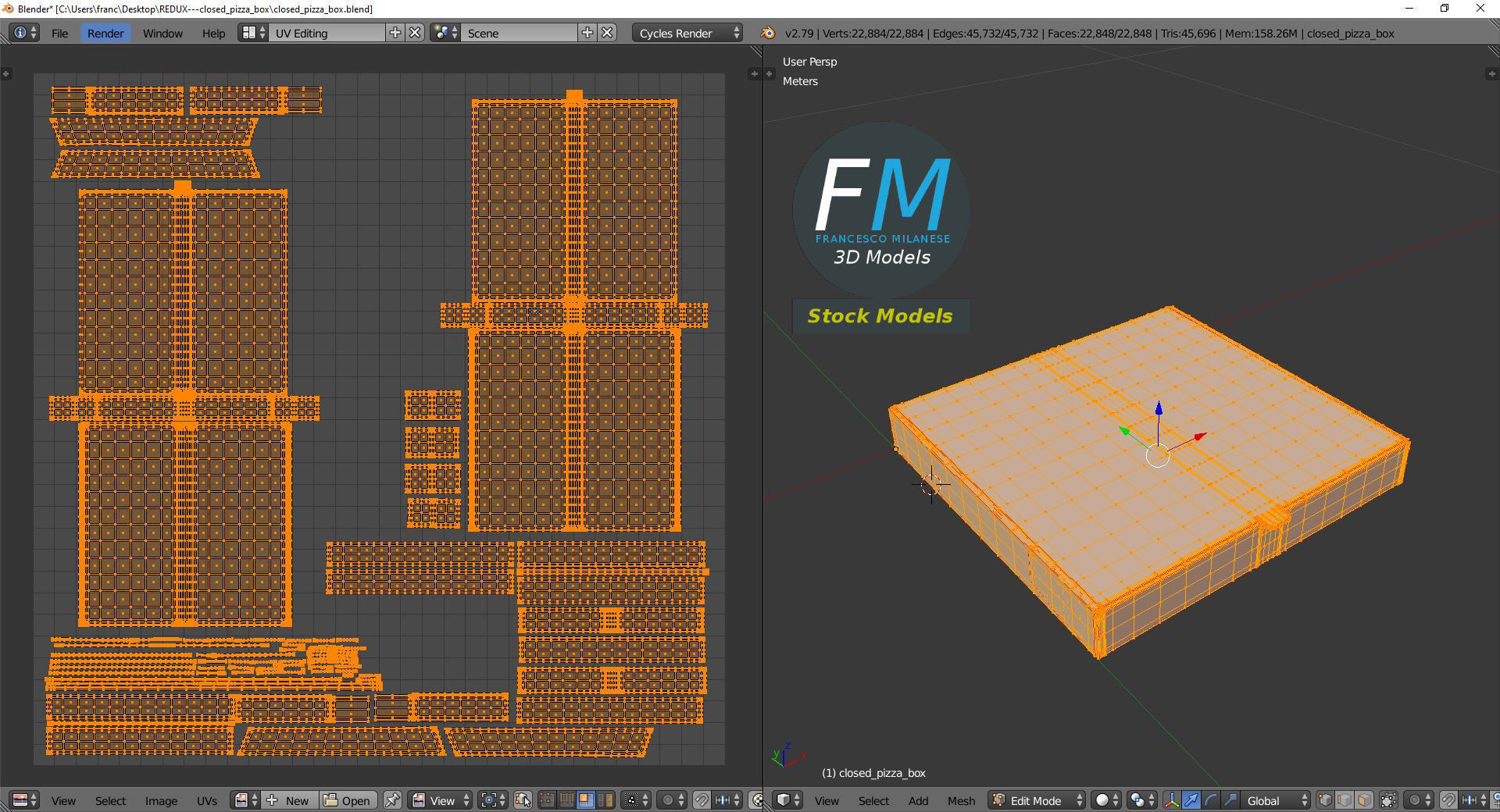Enable island UV selection mode
The height and width of the screenshot is (812, 1500).
tap(605, 800)
